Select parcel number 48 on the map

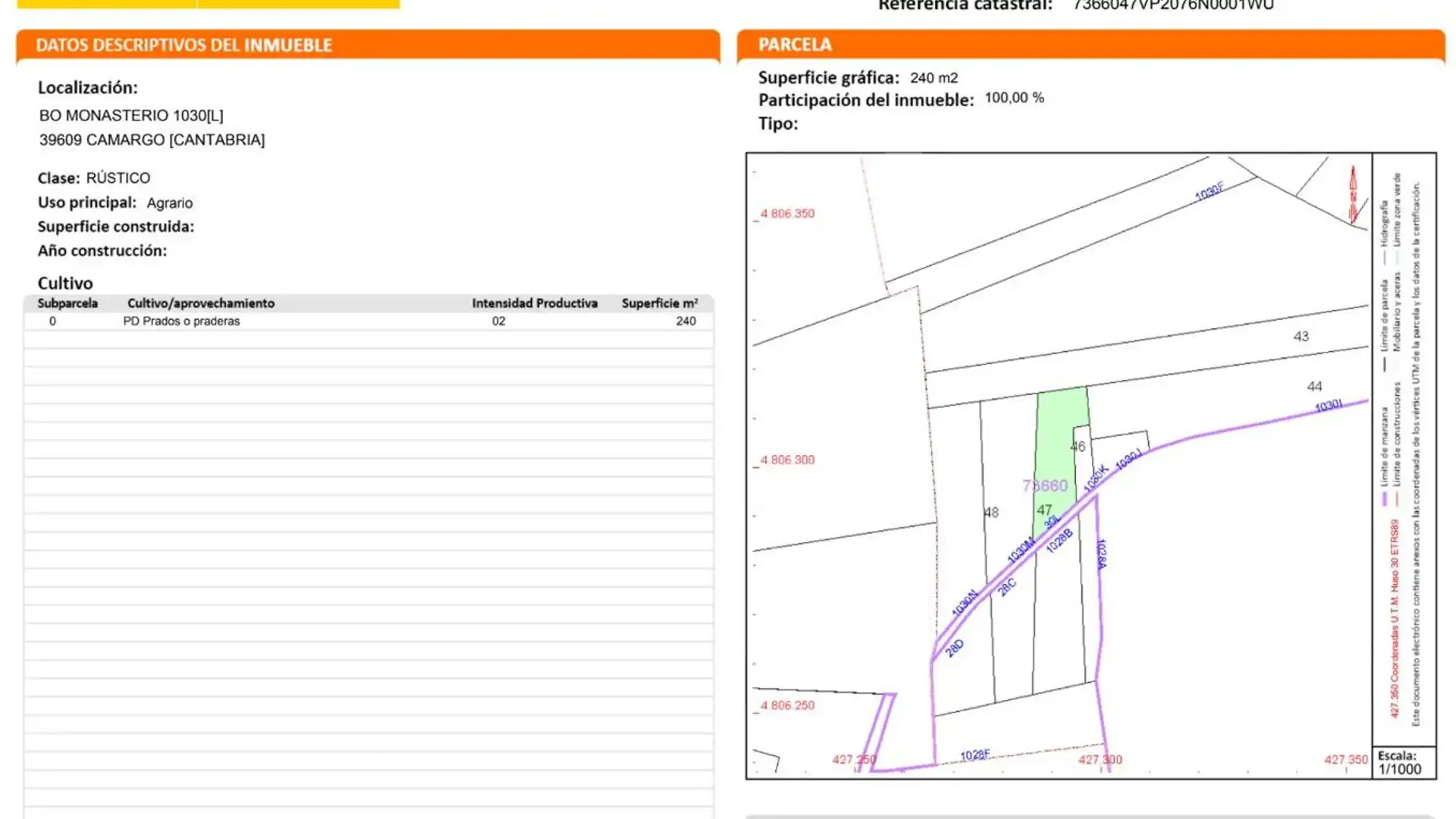pyautogui.click(x=991, y=513)
